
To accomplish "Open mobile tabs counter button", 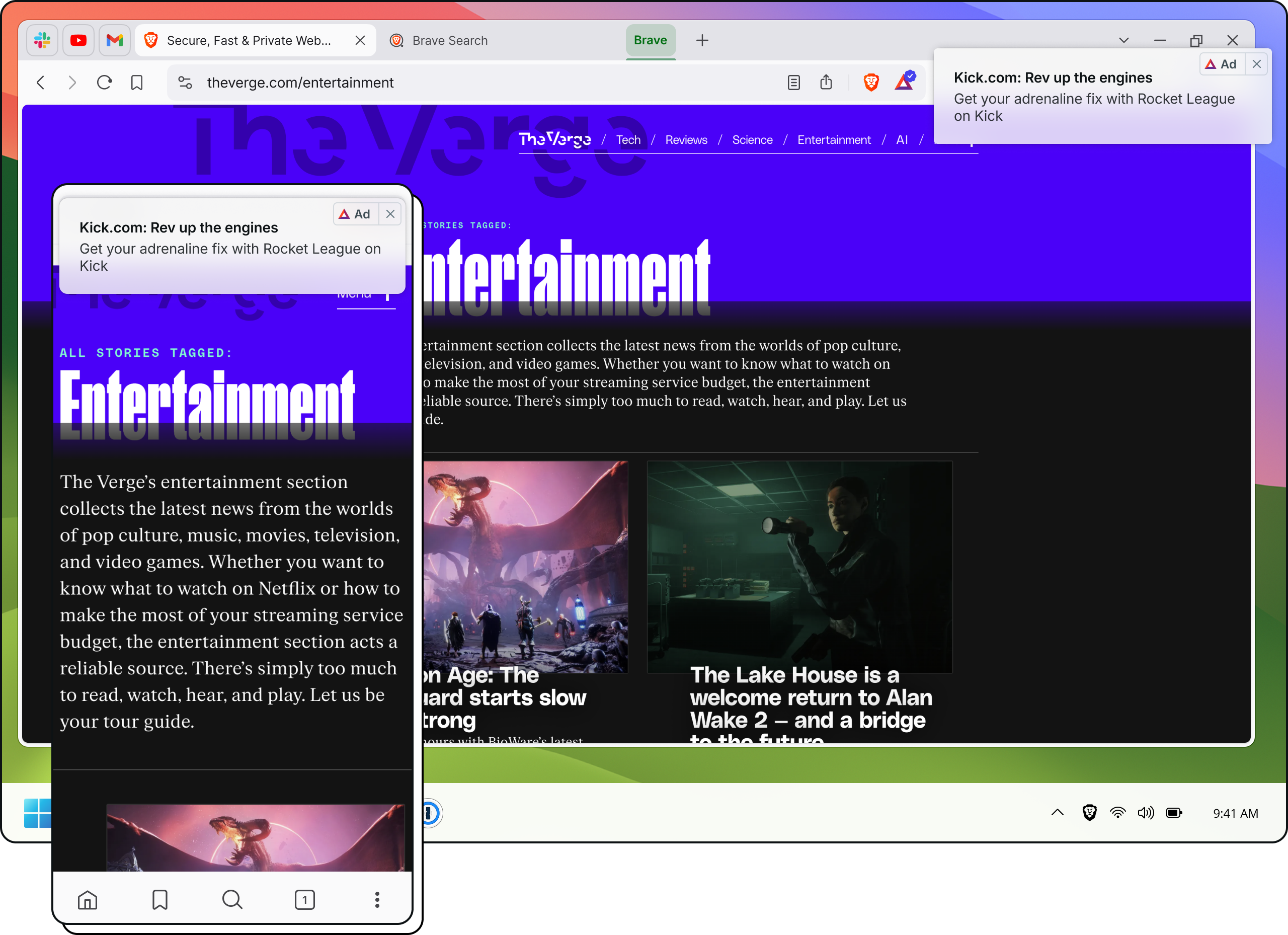I will [x=304, y=900].
